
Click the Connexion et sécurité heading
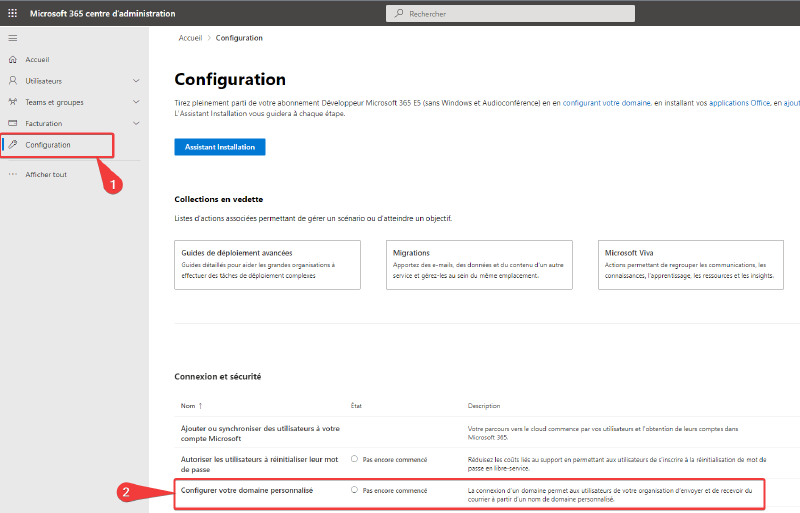coord(218,376)
